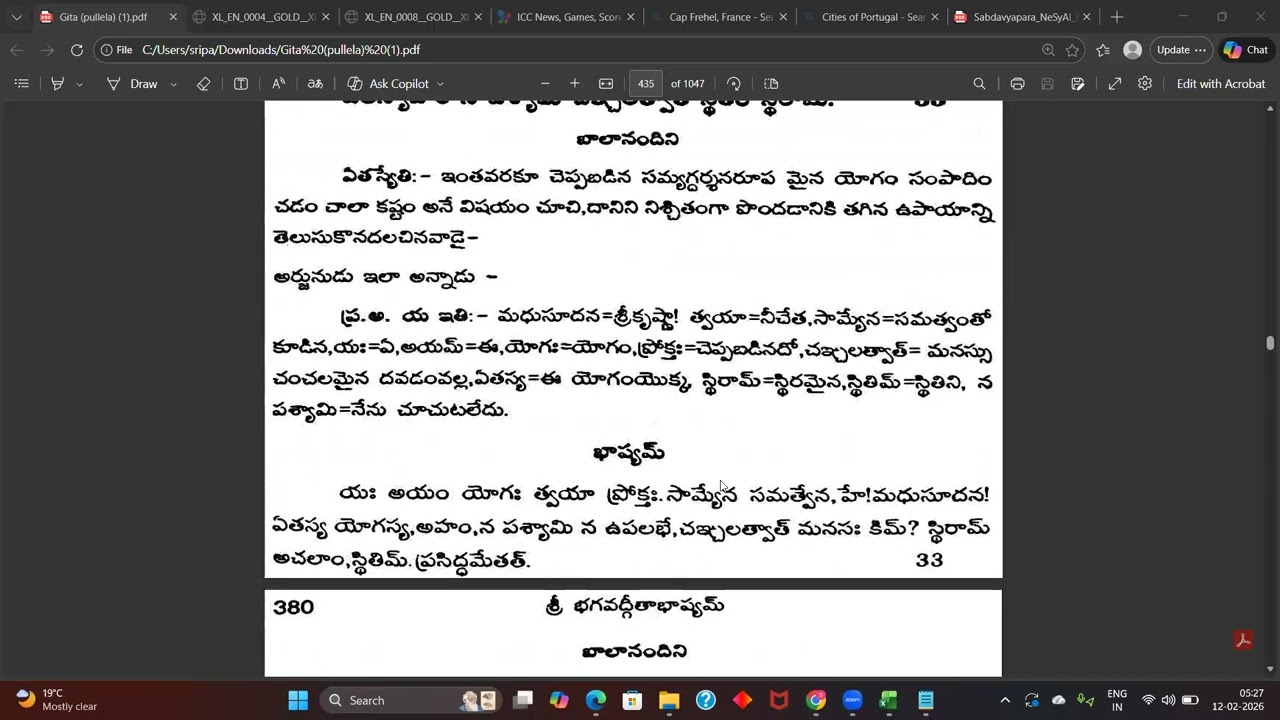Screen dimensions: 1280x720
Task: Switch to the XL_EN_0008_GOLD tab
Action: (x=413, y=17)
